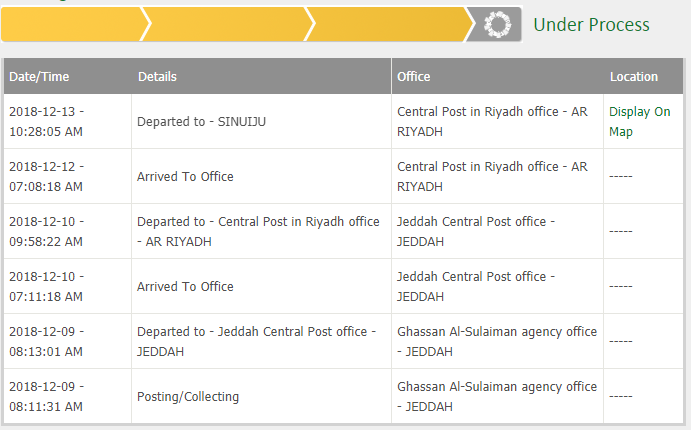Select Ghassan Al-Sulaiman office in the Posting/Collecting row

[497, 397]
